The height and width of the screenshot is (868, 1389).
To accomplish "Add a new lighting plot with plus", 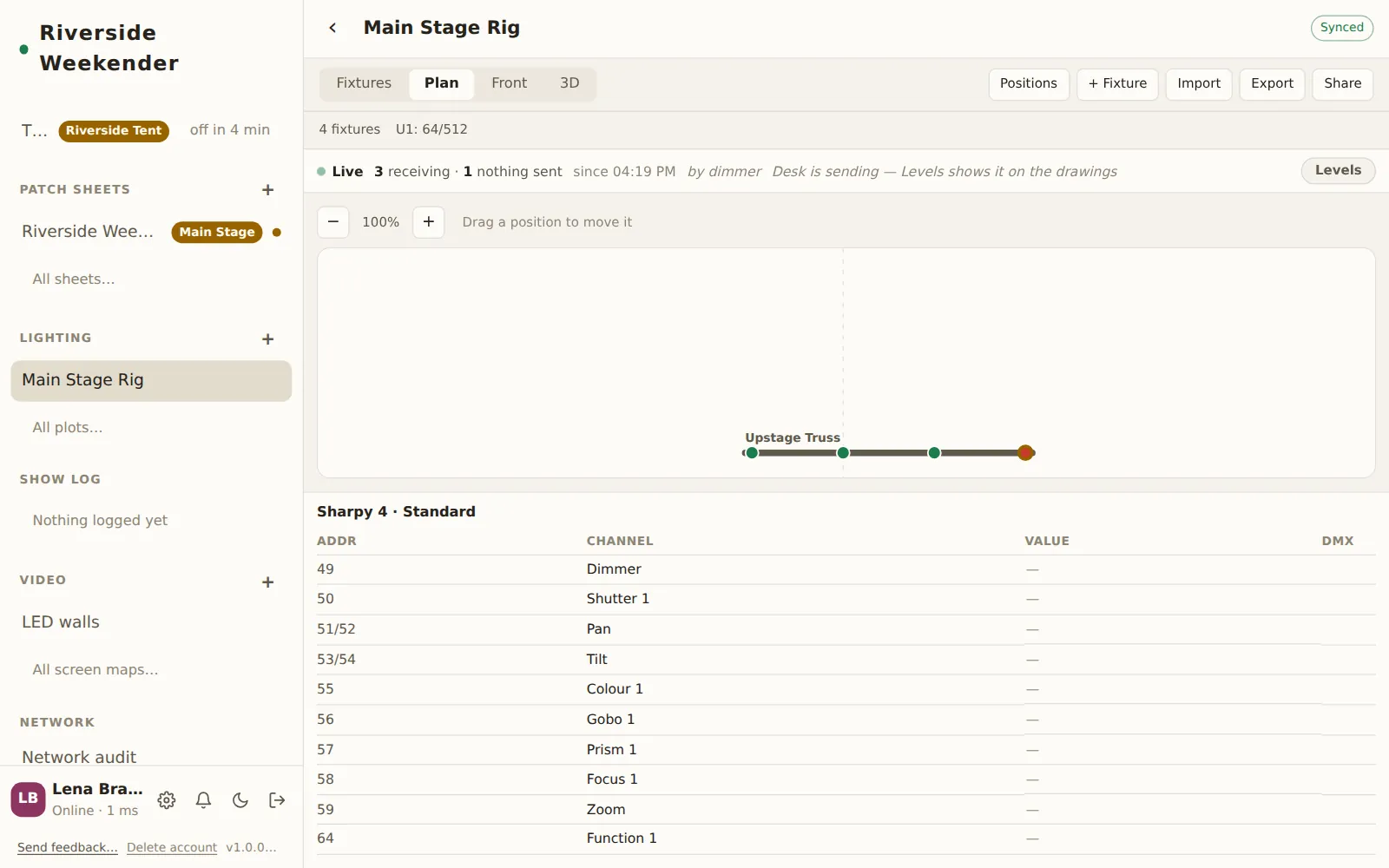I will (267, 339).
